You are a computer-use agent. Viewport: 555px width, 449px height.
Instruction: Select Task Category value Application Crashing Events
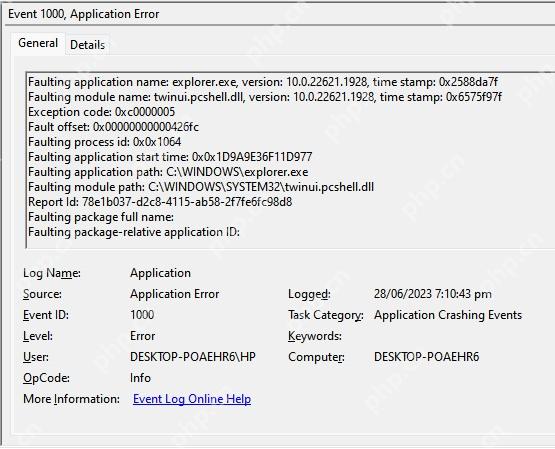coord(448,315)
